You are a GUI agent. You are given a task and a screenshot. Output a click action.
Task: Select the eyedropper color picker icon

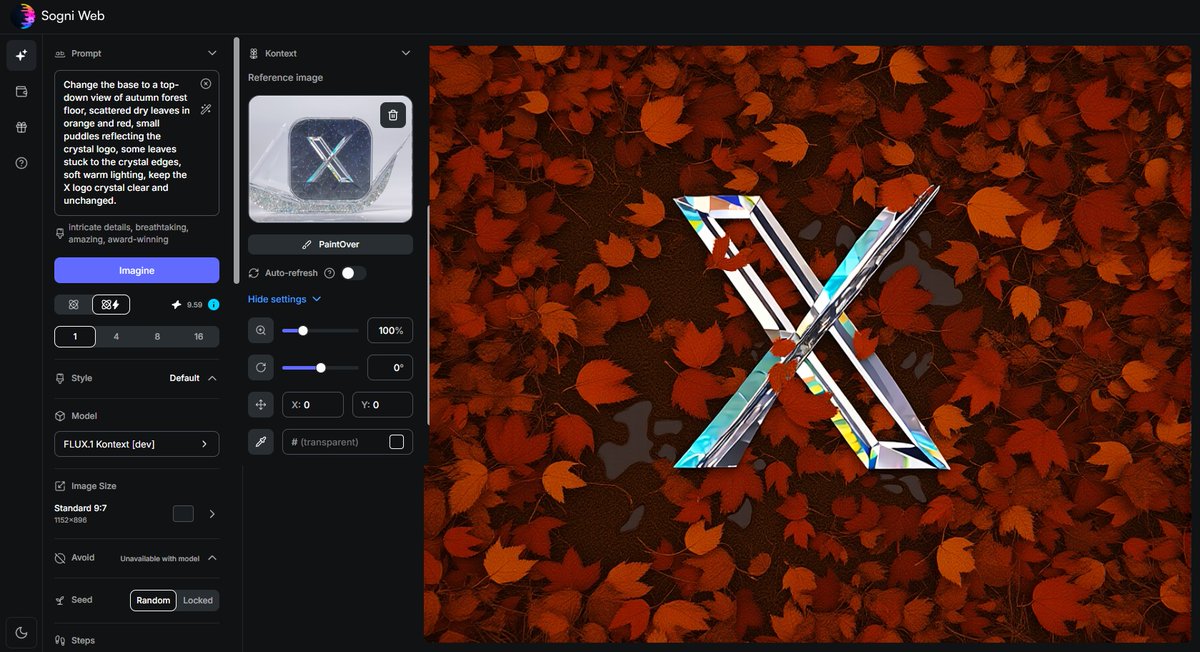tap(261, 442)
